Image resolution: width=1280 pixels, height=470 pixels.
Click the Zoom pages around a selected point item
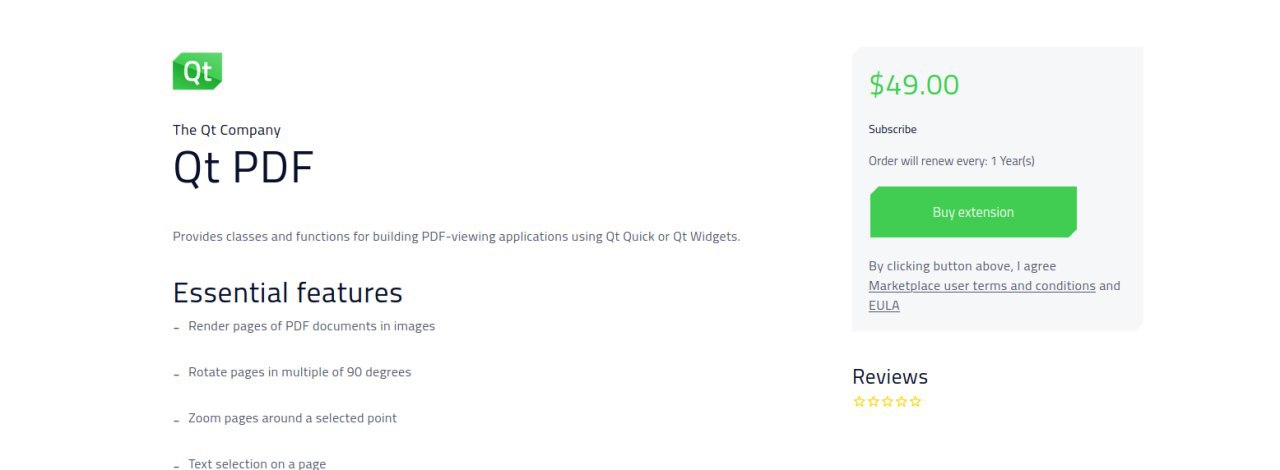(x=292, y=418)
